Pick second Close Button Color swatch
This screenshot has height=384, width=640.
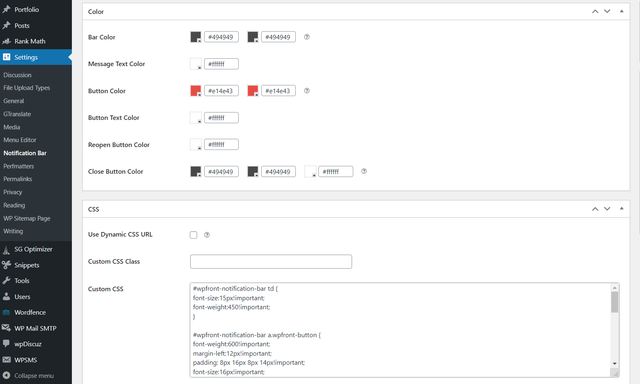click(x=253, y=171)
